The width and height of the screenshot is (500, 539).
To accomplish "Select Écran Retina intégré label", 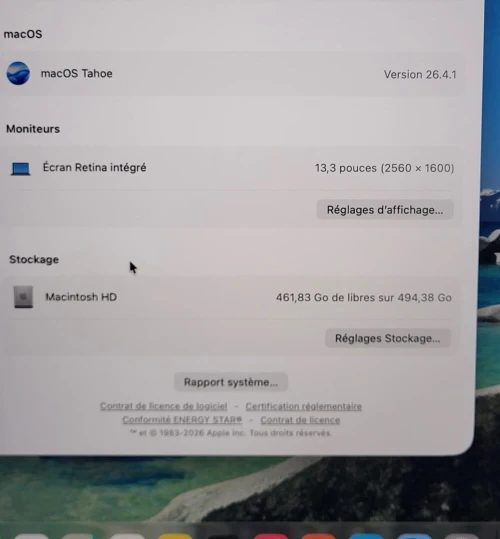I will [95, 167].
